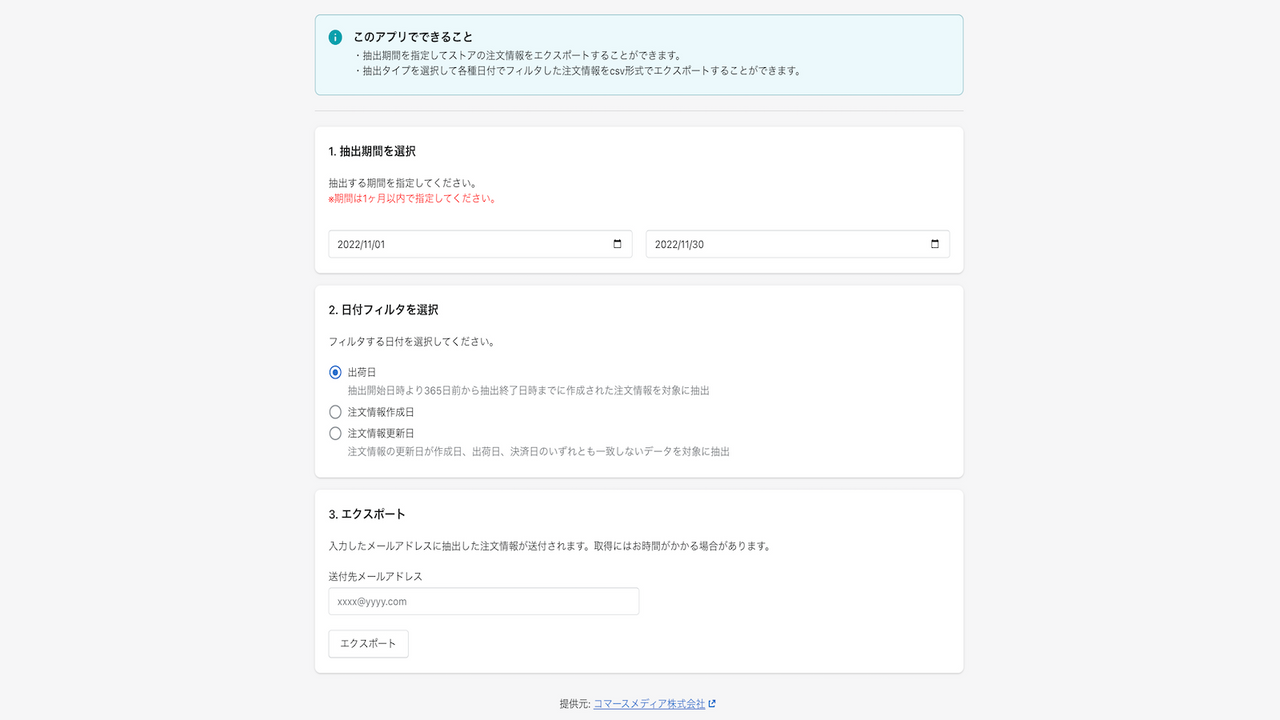The width and height of the screenshot is (1280, 720).
Task: Click the エクスポート button
Action: click(368, 643)
